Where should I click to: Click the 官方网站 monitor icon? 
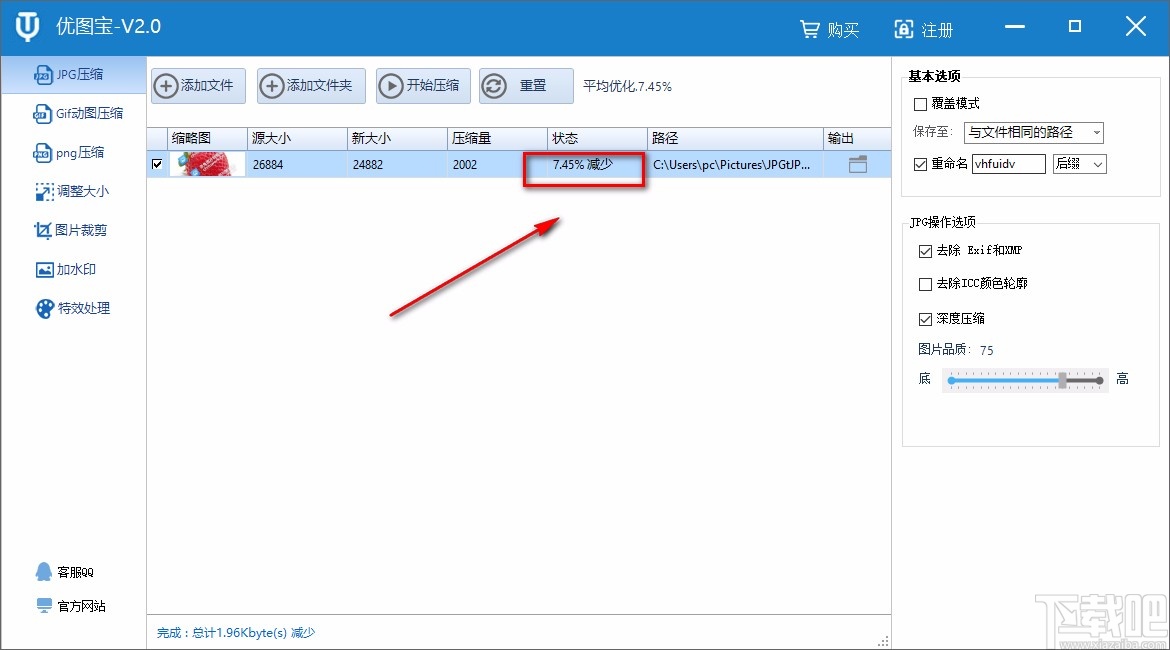tap(45, 605)
